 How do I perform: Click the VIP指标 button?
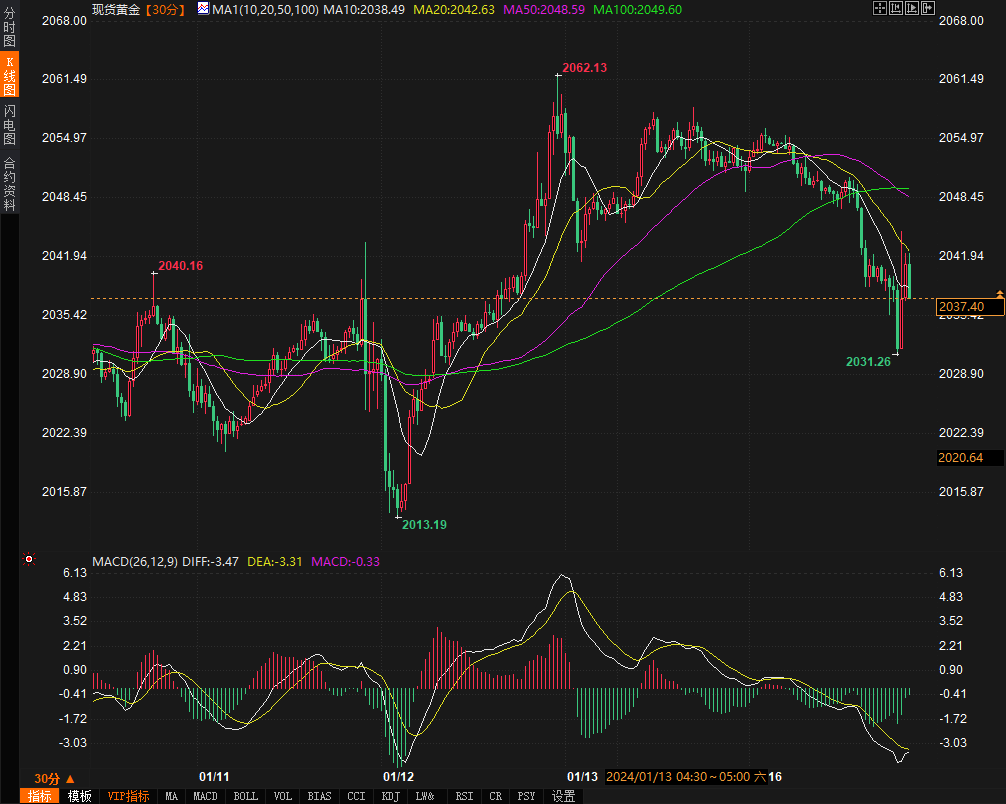tap(128, 796)
